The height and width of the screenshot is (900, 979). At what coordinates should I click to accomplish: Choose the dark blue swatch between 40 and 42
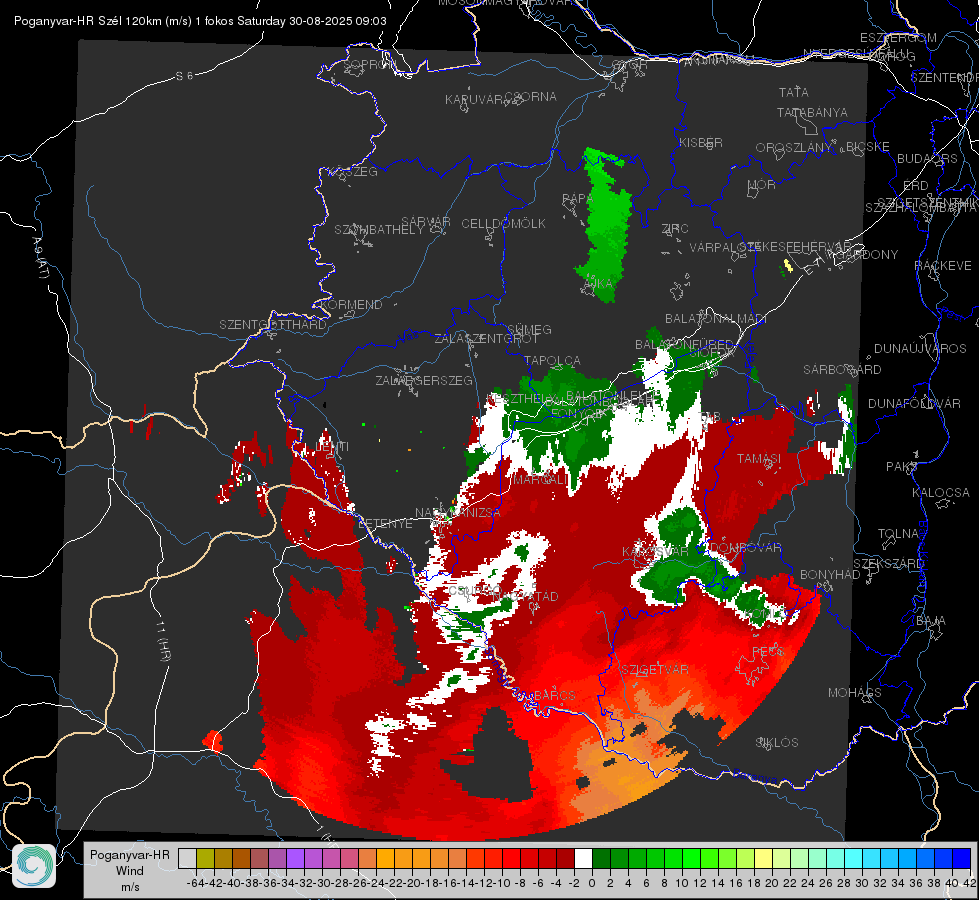pyautogui.click(x=962, y=858)
